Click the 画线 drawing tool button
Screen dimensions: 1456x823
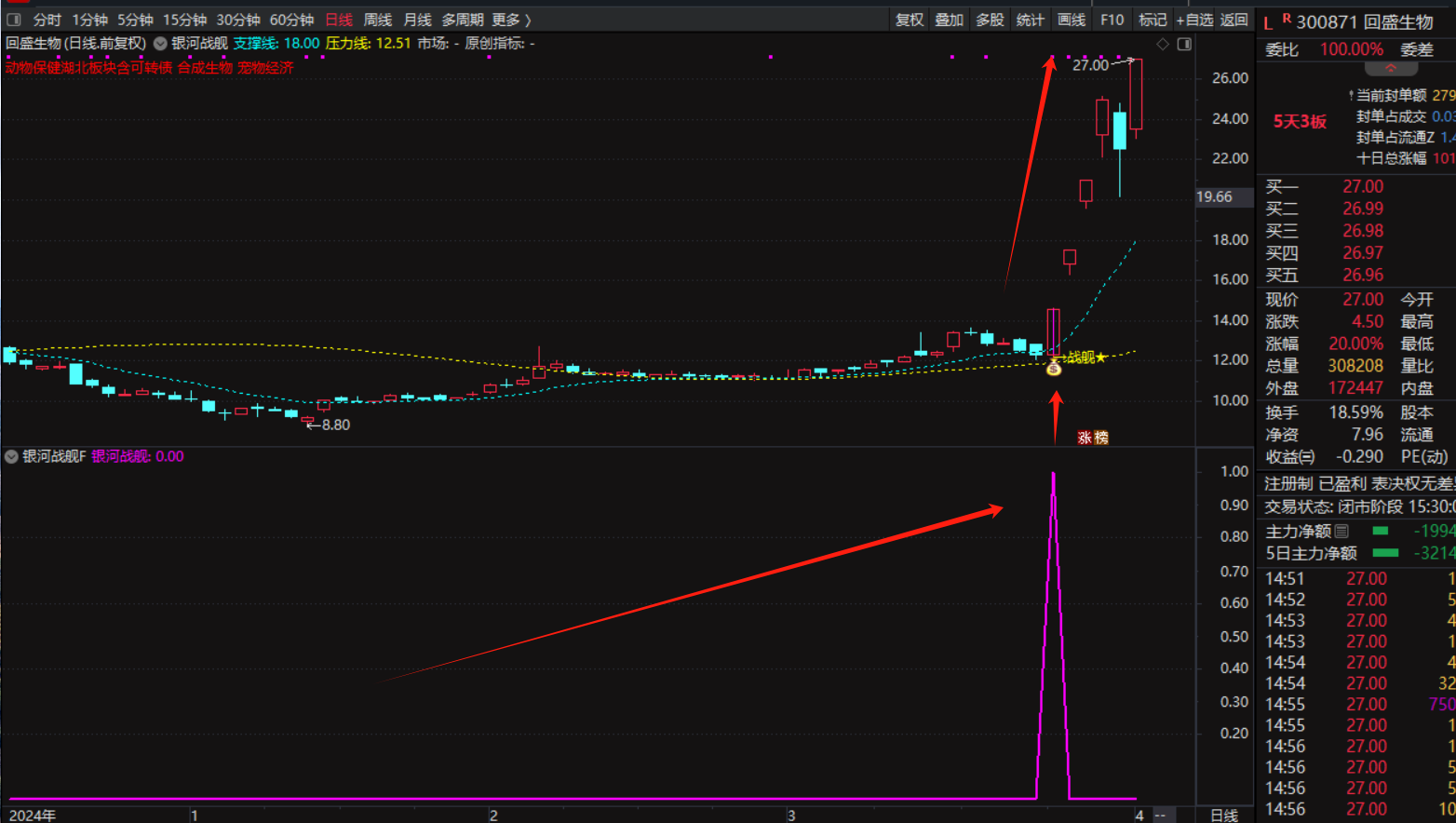tap(1072, 20)
